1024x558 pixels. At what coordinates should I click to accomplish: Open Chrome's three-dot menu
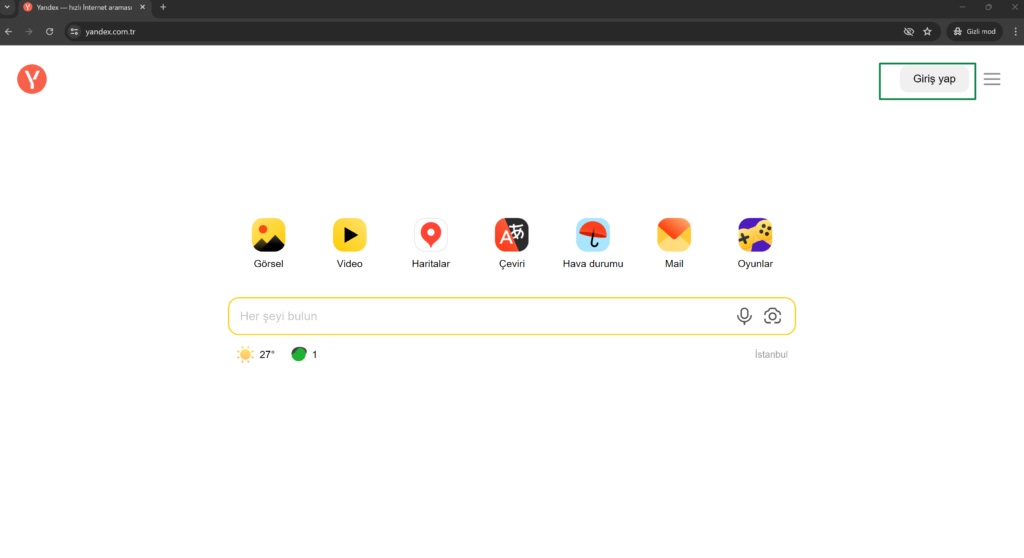(x=1015, y=31)
